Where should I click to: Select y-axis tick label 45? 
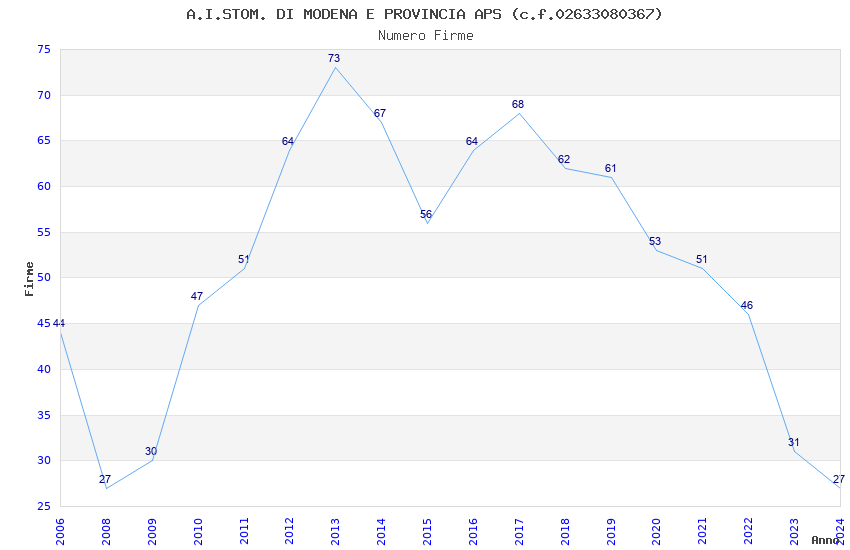click(44, 323)
